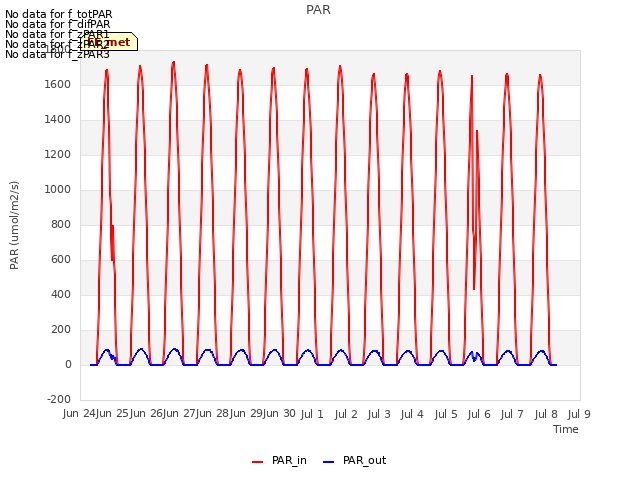The image size is (640, 480).
Task: Click the PAR chart title
Action: click(x=318, y=10)
